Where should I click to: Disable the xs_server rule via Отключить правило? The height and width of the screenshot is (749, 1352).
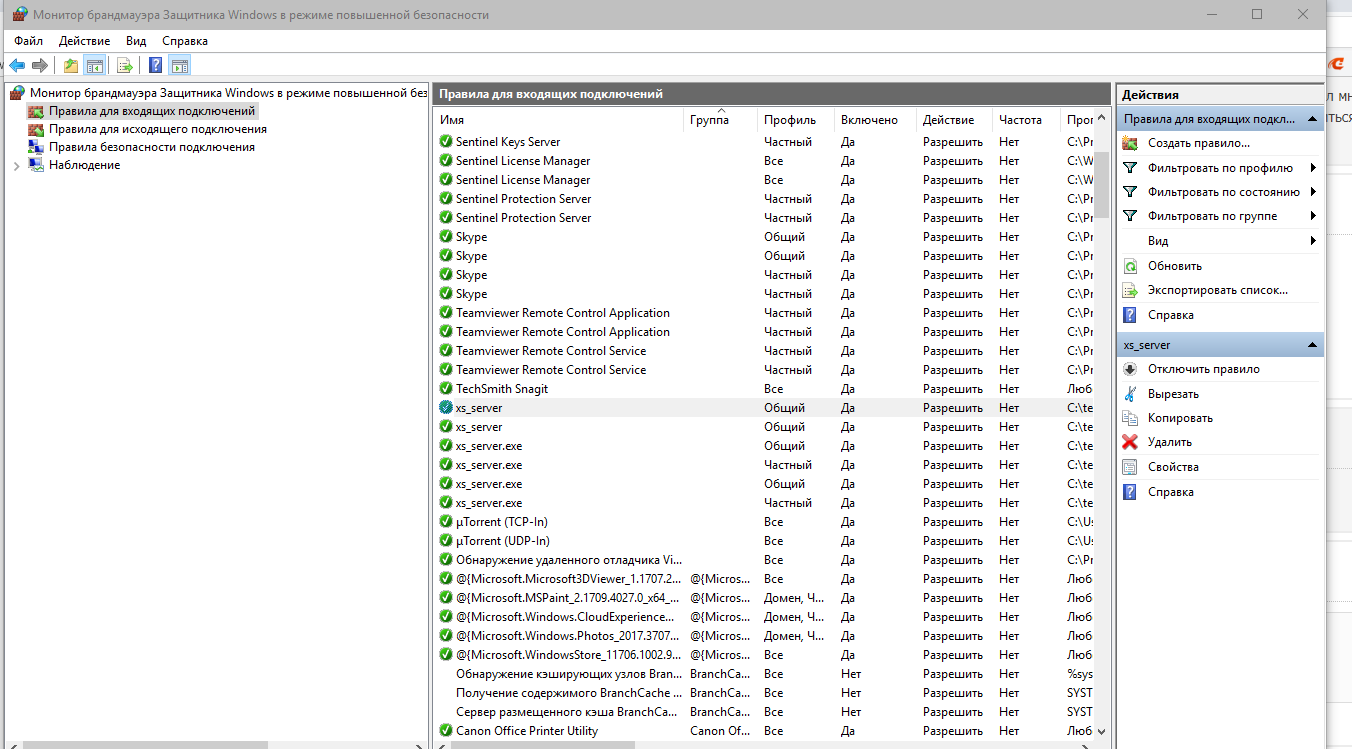click(1203, 369)
